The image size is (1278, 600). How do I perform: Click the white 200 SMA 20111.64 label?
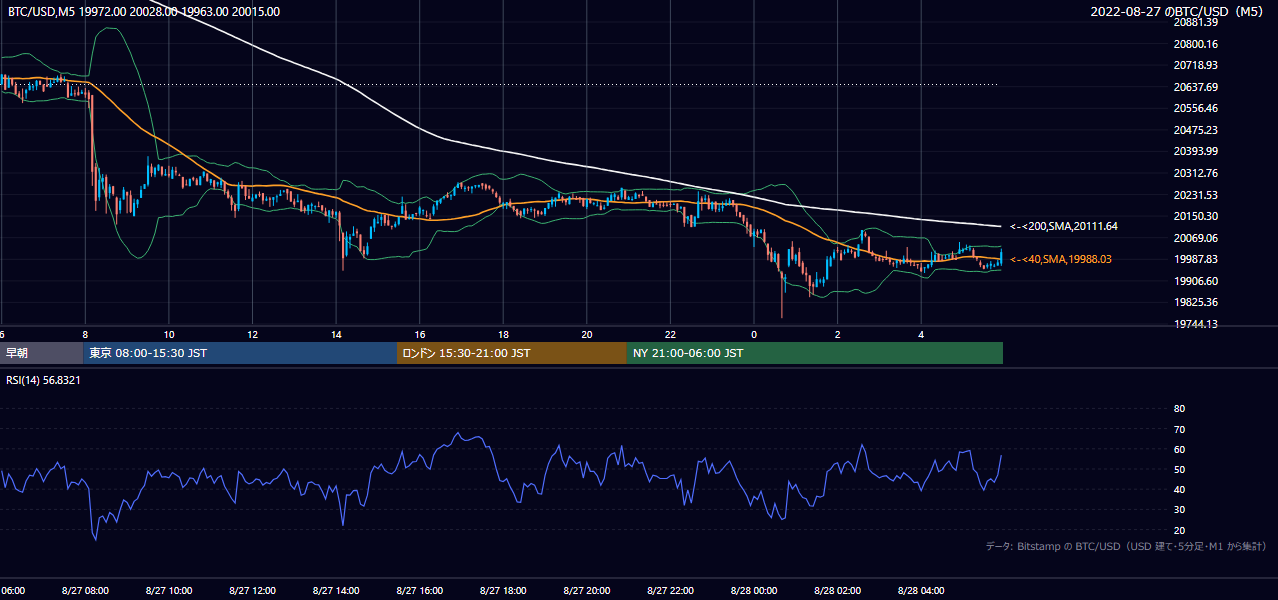click(x=1064, y=226)
